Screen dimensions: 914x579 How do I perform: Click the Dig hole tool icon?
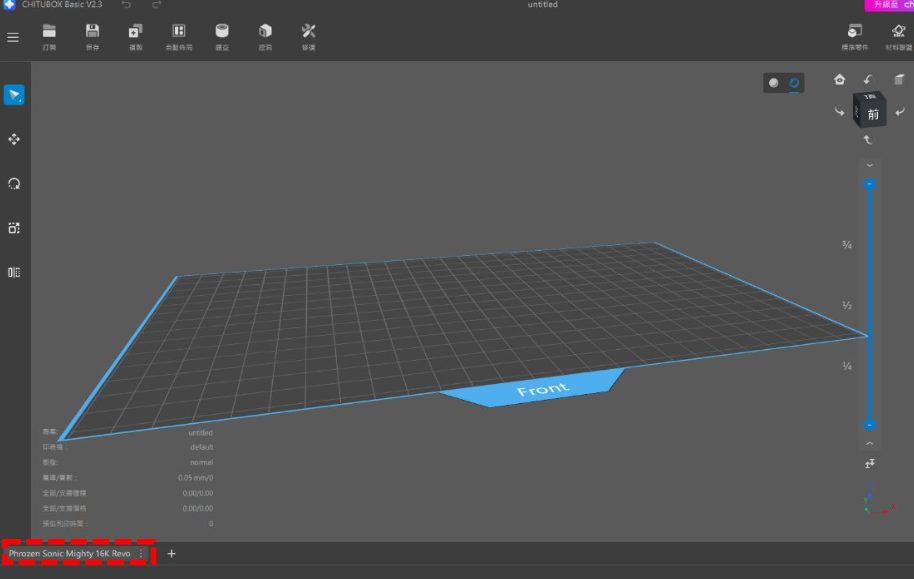pyautogui.click(x=265, y=32)
